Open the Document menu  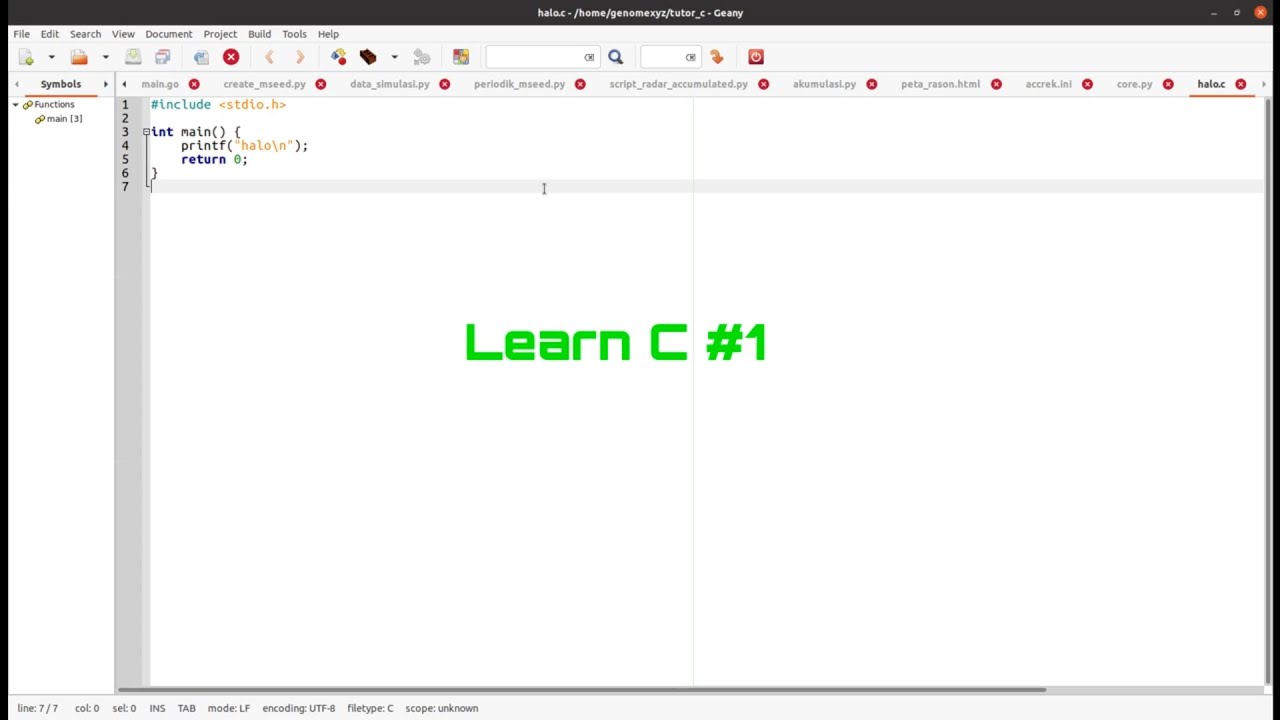(x=169, y=34)
